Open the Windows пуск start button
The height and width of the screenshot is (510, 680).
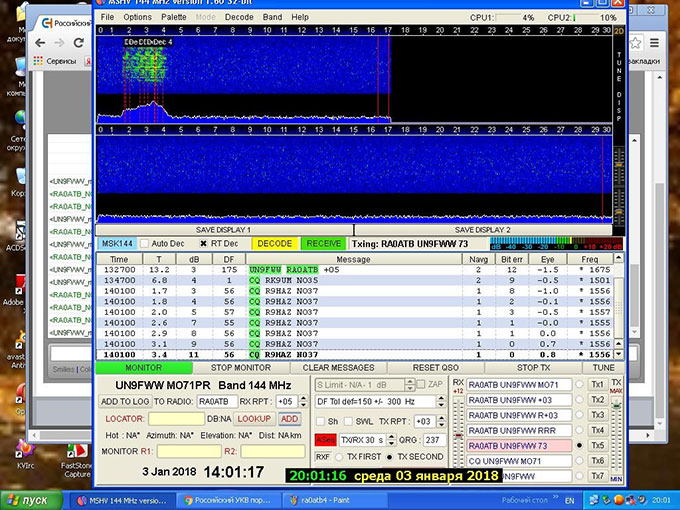coord(31,500)
